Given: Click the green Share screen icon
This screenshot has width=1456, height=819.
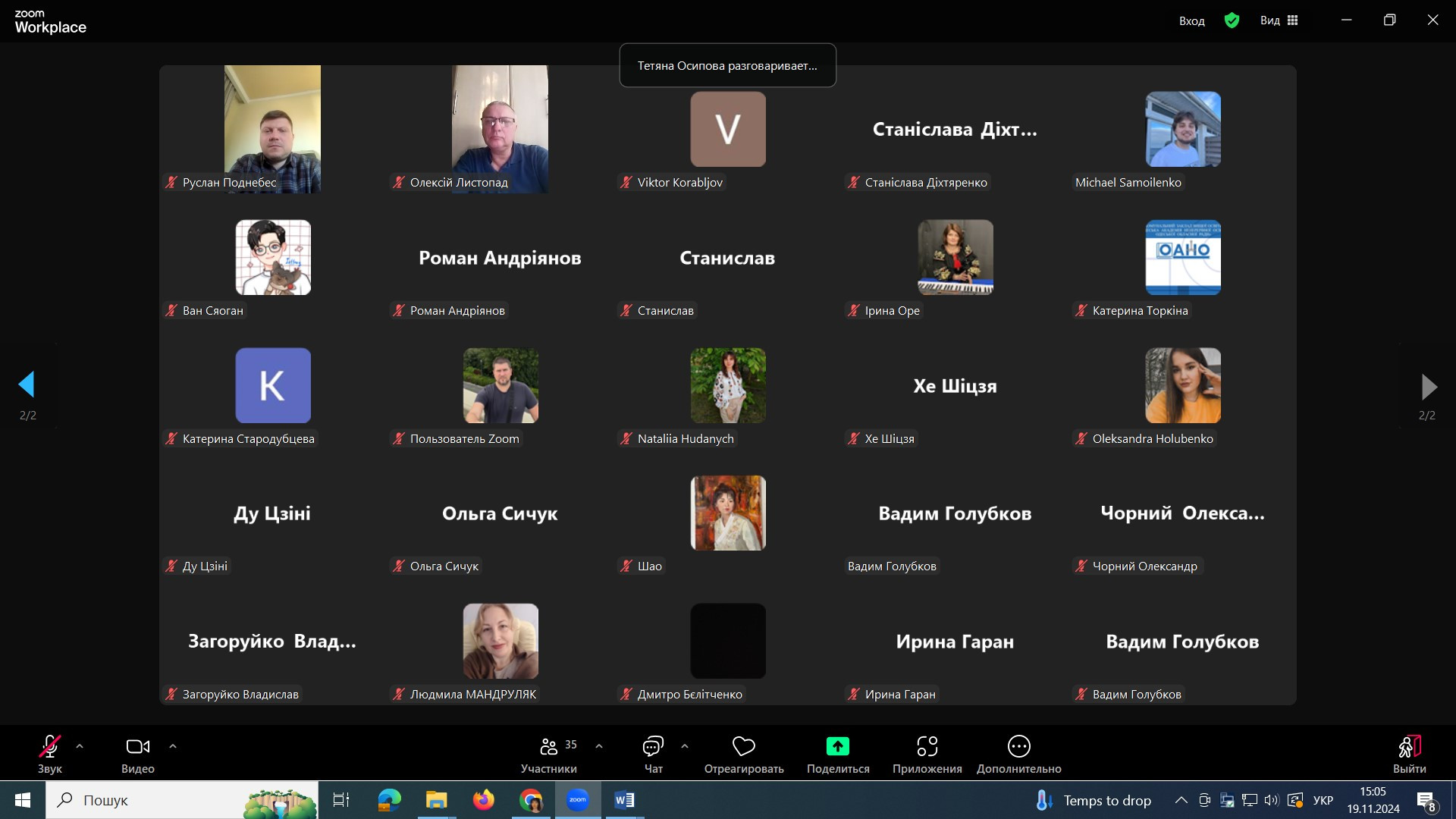Looking at the screenshot, I should click(837, 747).
